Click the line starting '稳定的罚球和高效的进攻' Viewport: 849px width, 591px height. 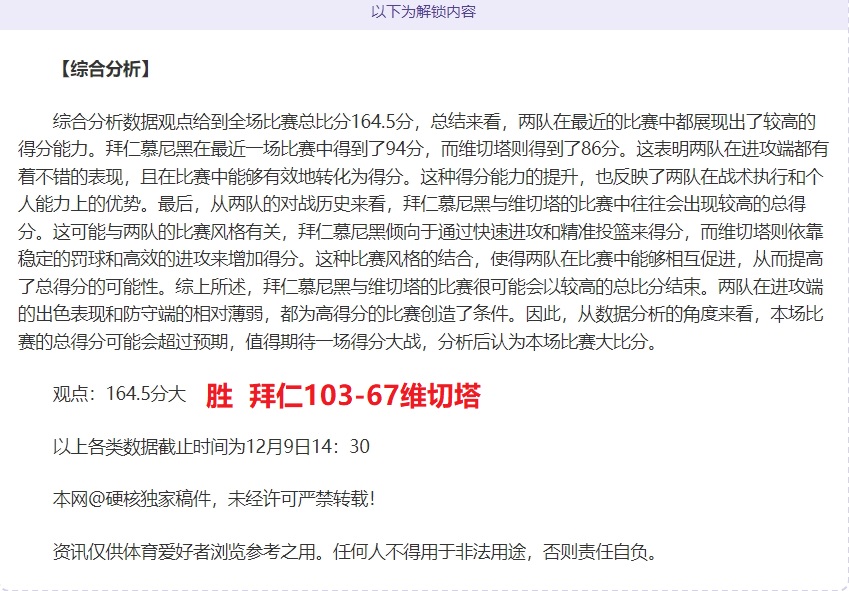click(421, 259)
